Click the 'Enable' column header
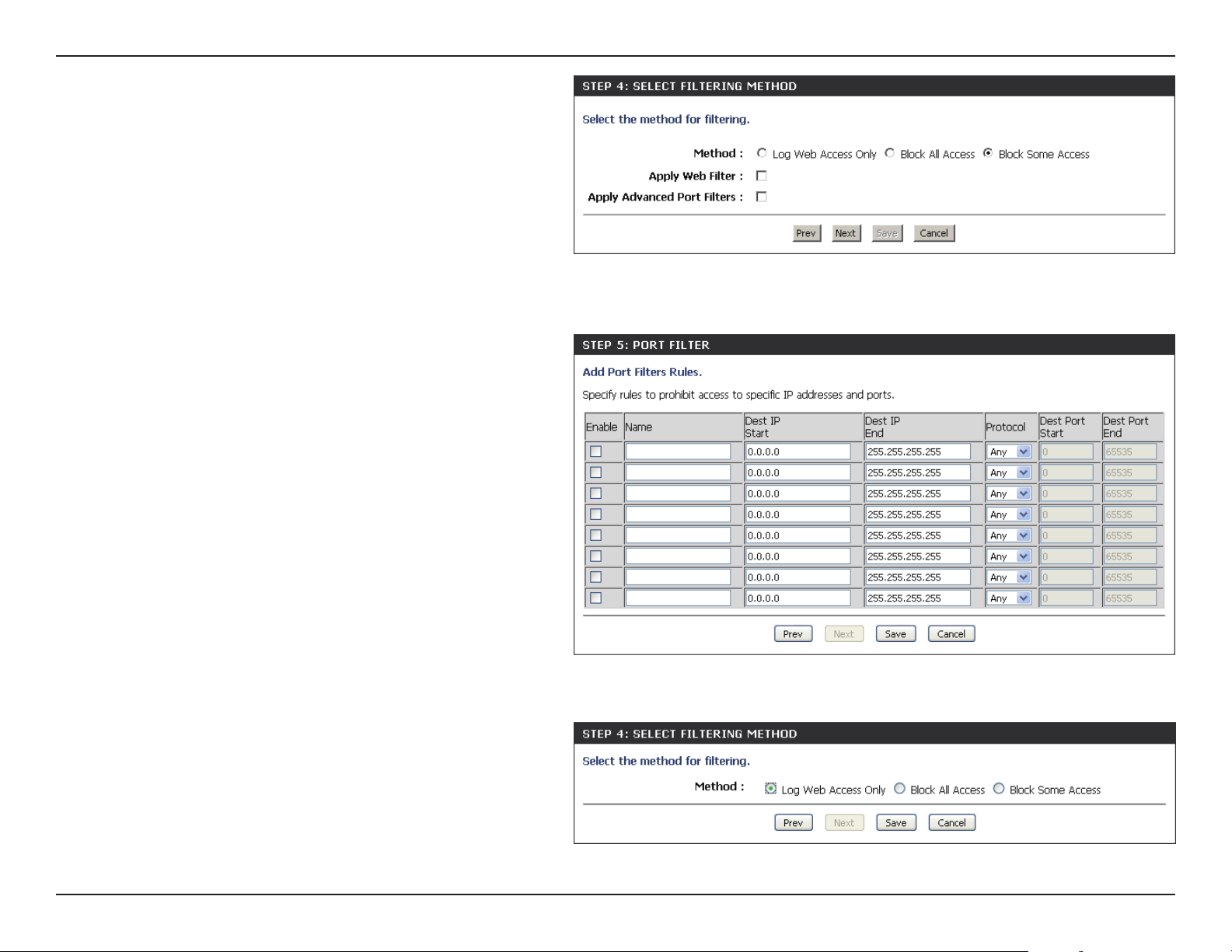 click(x=602, y=427)
